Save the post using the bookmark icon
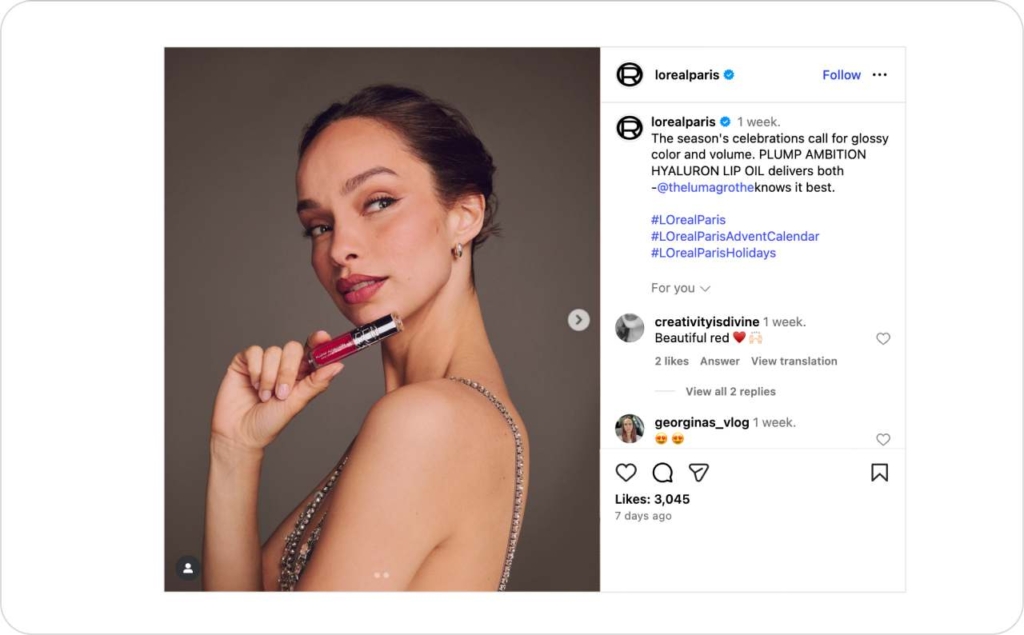Image resolution: width=1024 pixels, height=635 pixels. pyautogui.click(x=880, y=472)
